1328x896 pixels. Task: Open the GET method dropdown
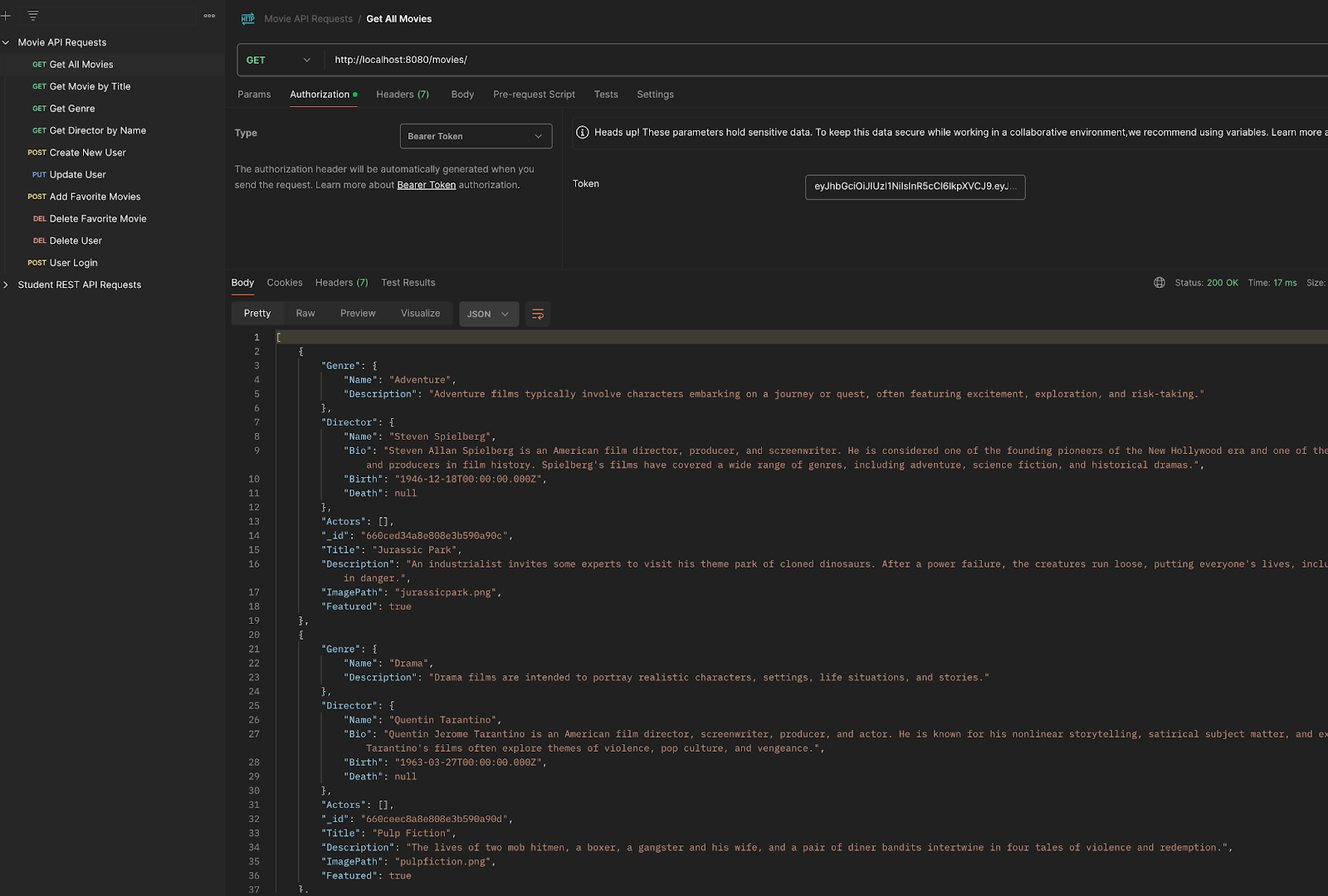[x=278, y=61]
